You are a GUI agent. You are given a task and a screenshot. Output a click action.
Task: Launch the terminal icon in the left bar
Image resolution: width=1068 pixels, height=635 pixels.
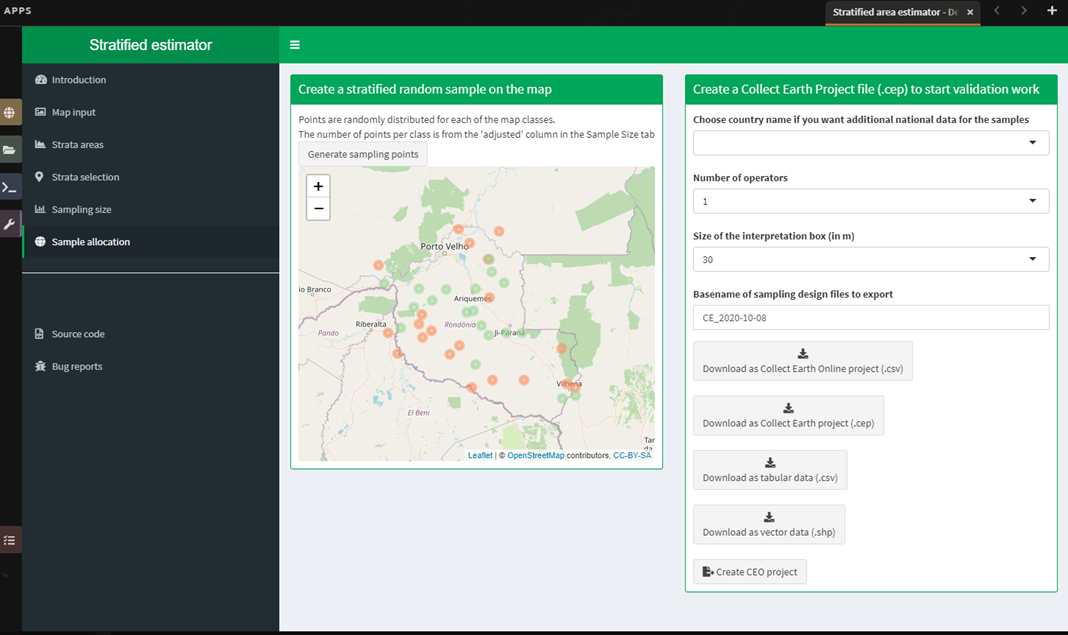[x=10, y=186]
